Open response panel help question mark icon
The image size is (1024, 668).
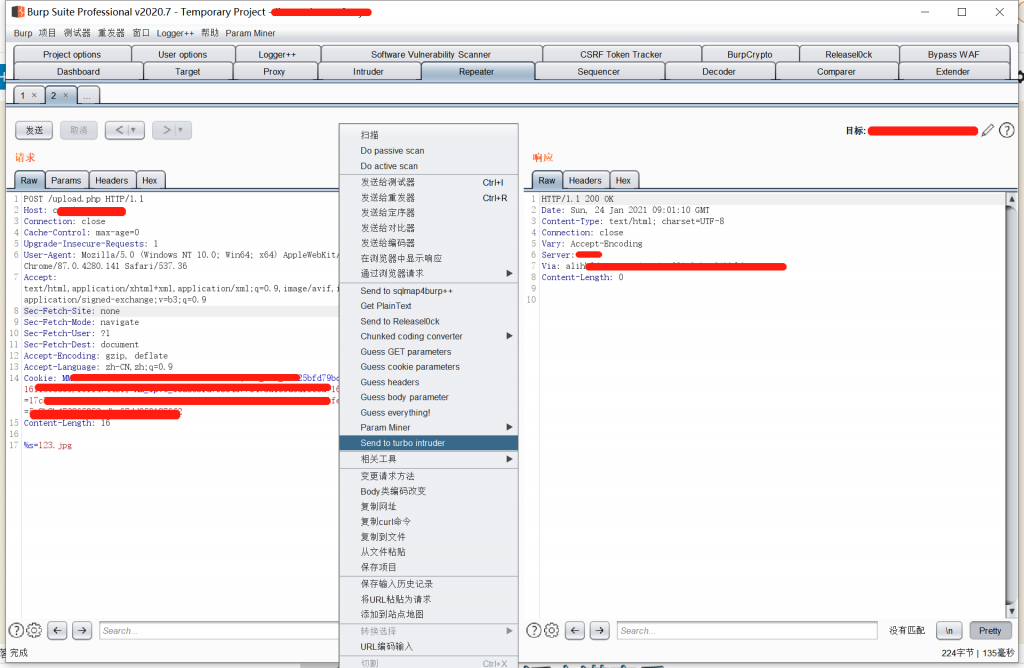point(534,630)
